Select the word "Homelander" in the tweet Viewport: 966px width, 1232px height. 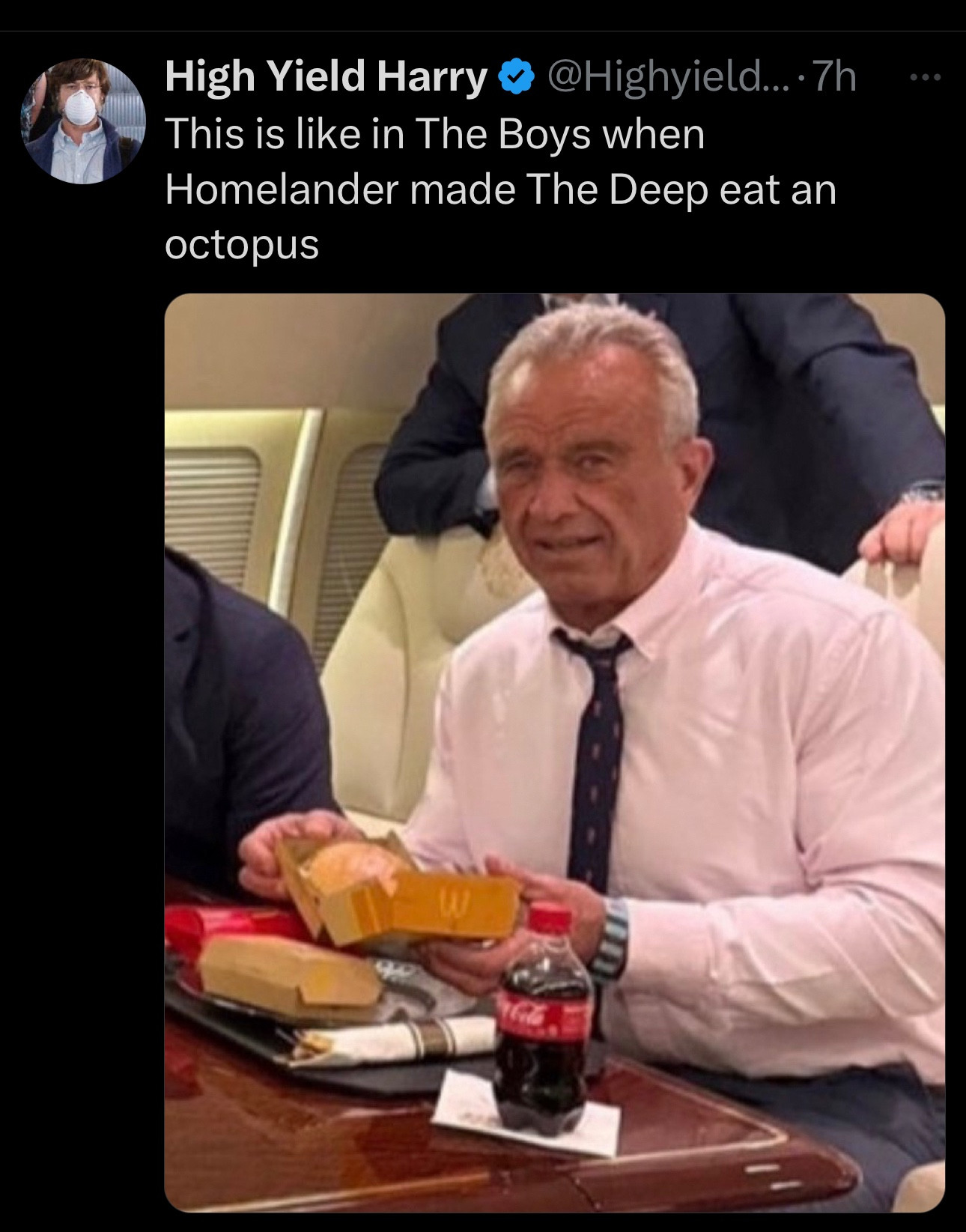click(x=282, y=189)
